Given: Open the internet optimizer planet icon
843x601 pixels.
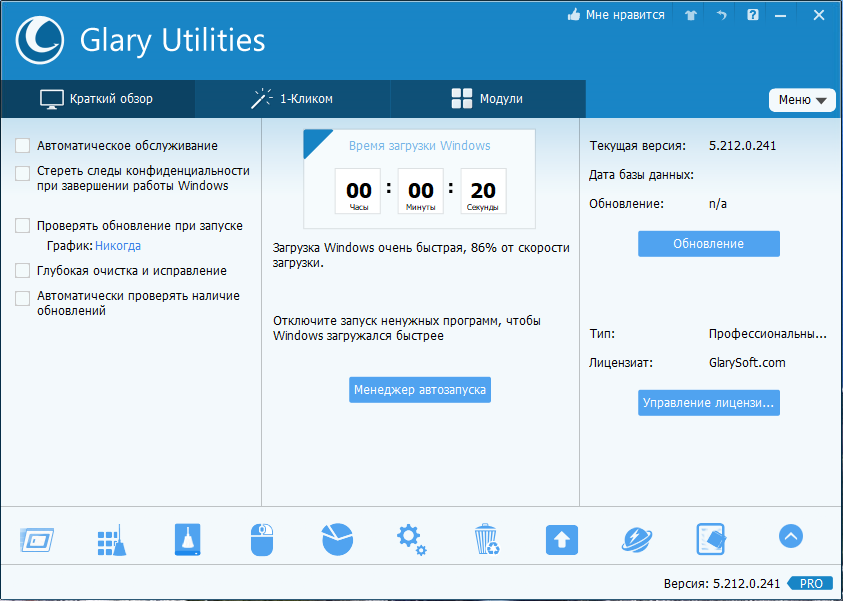Looking at the screenshot, I should [637, 539].
